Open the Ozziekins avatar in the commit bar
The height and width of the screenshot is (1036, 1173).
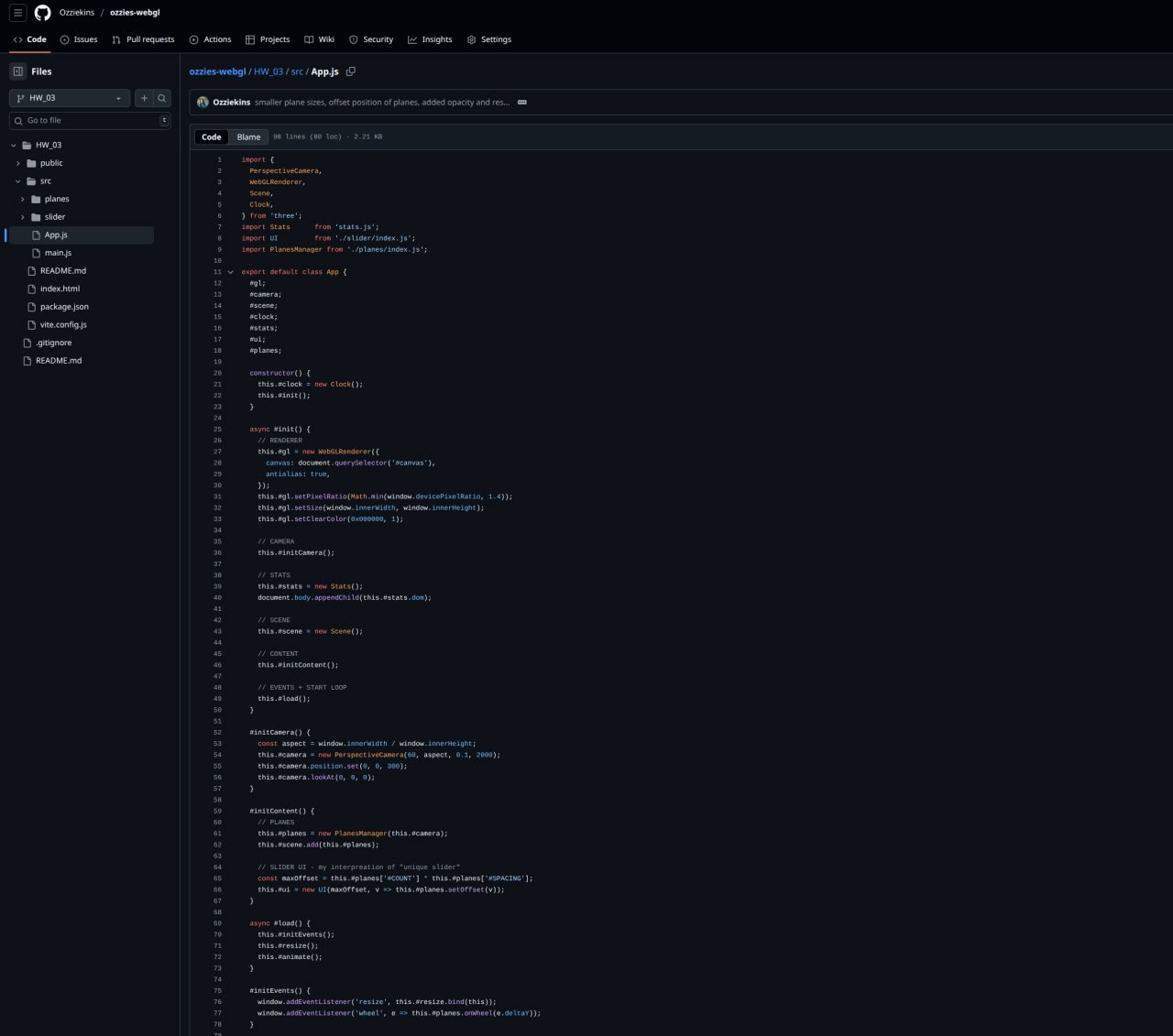[x=203, y=103]
